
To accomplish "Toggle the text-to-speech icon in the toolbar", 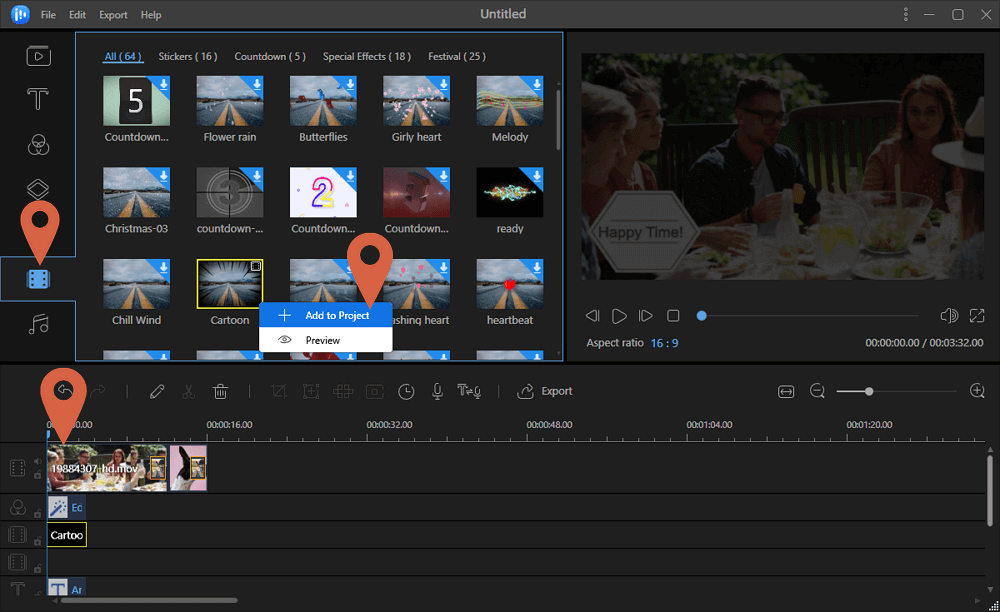I will [469, 391].
